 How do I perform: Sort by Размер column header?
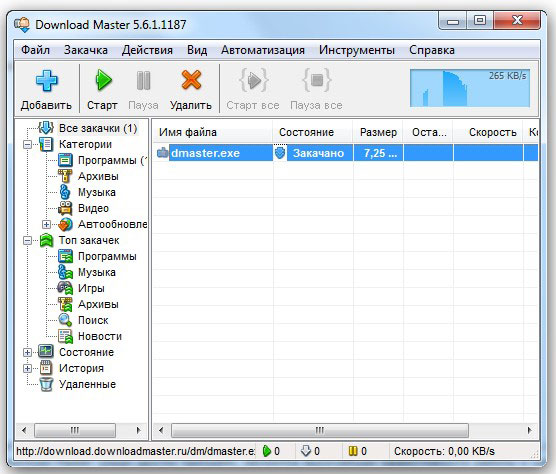point(378,132)
